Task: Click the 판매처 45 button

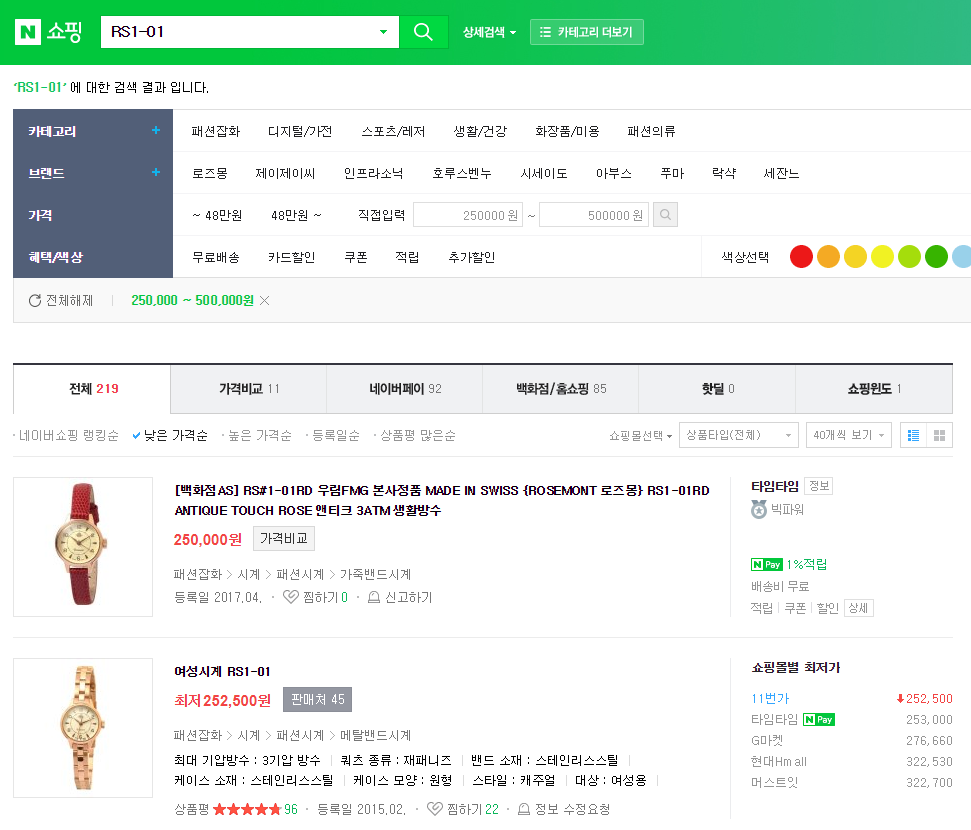Action: click(318, 699)
